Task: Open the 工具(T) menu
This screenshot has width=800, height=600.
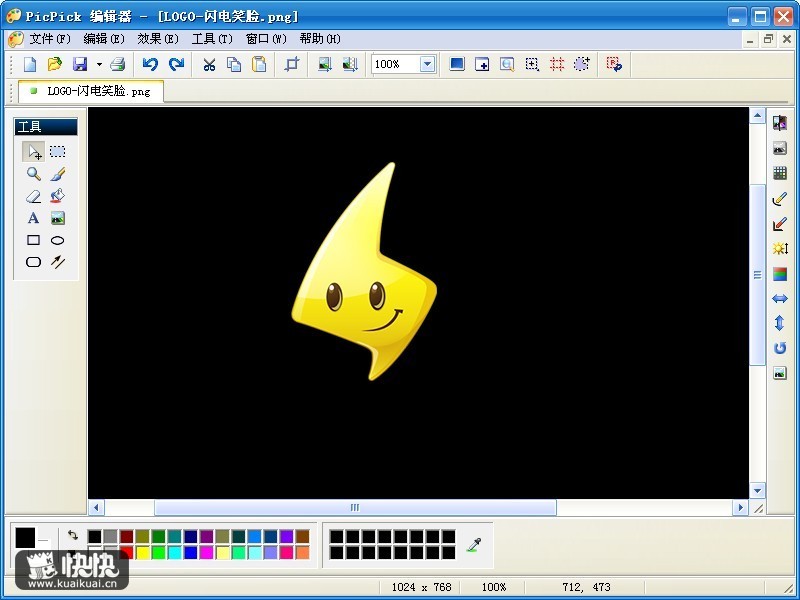Action: [212, 39]
